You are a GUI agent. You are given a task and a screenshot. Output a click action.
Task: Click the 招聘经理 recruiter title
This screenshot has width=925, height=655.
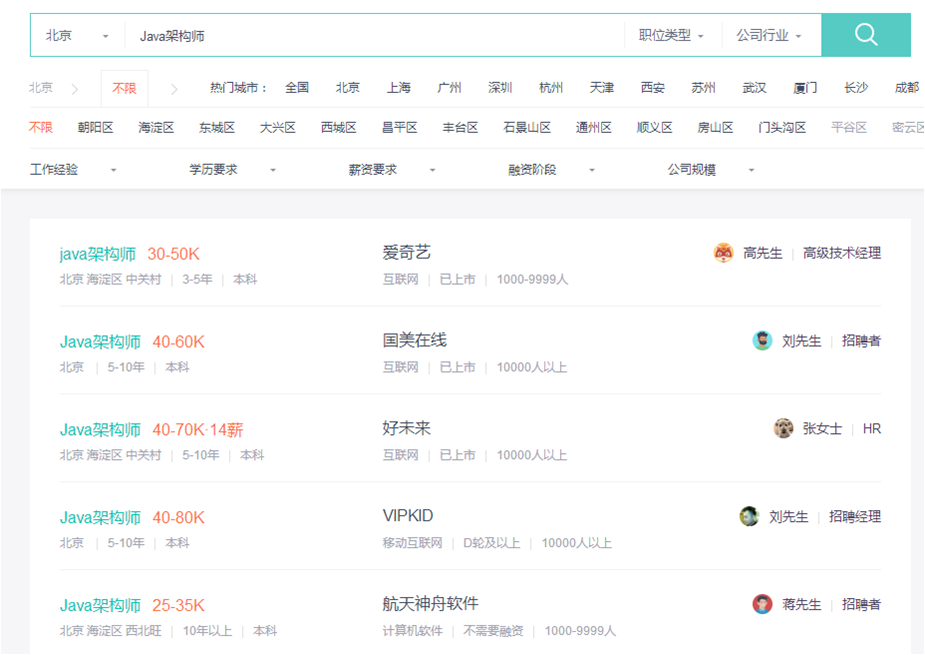(855, 516)
